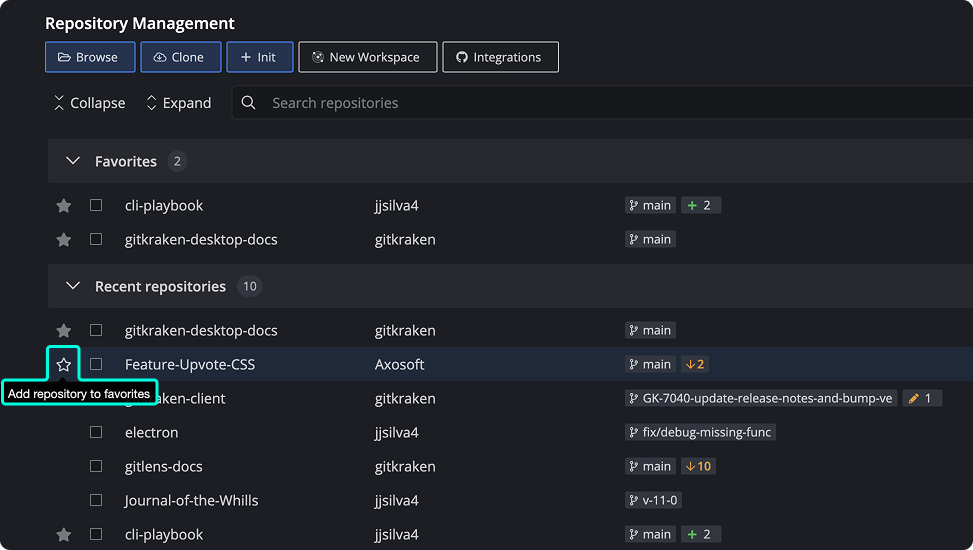Screen dimensions: 973x550
Task: Click the magnifier icon in the search bar
Action: click(x=249, y=103)
